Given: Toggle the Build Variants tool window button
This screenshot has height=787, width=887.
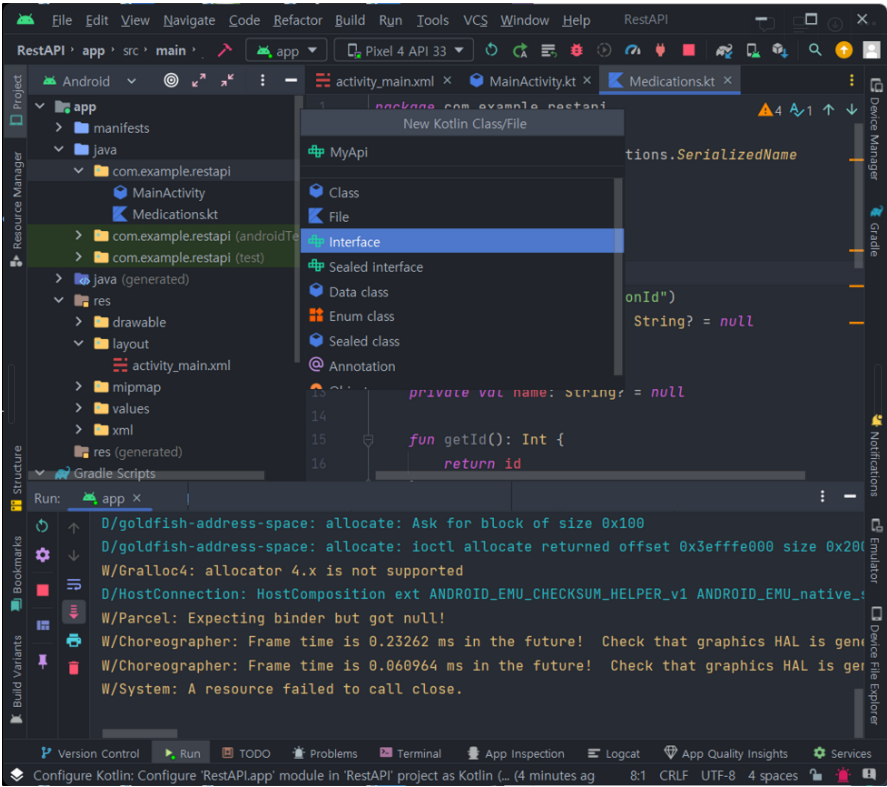Looking at the screenshot, I should pos(16,679).
